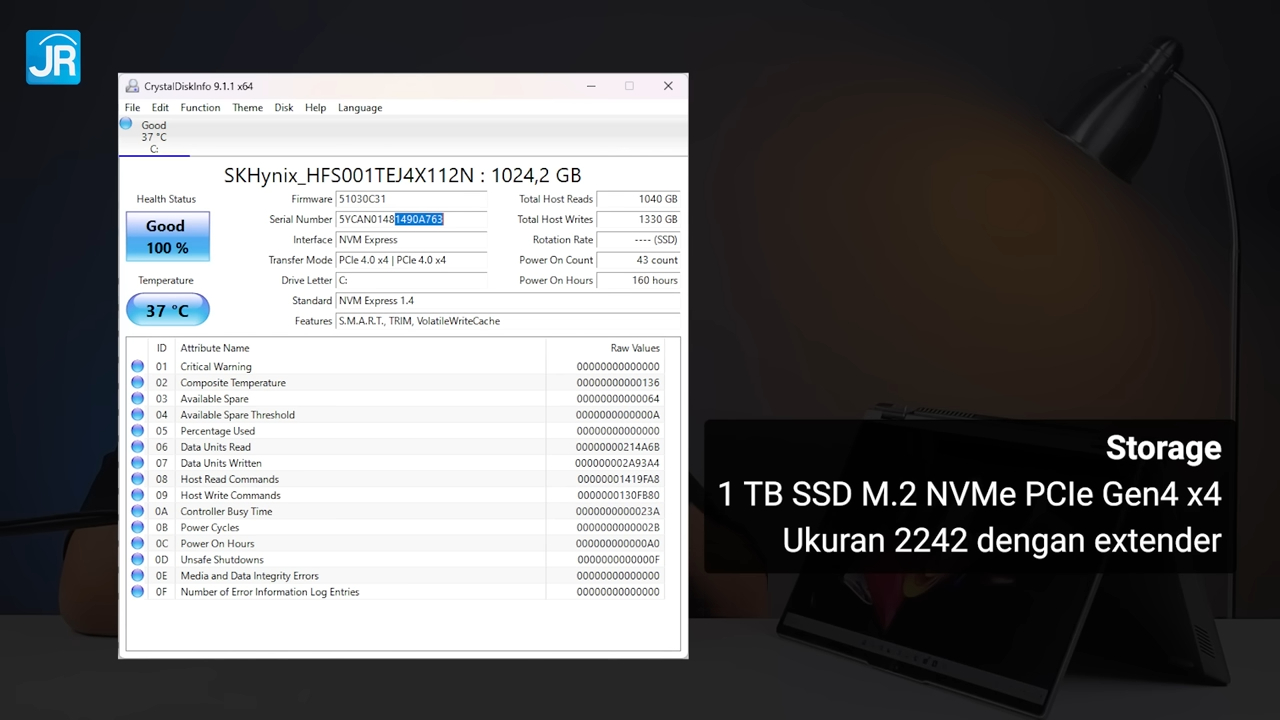This screenshot has width=1280, height=720.
Task: Open the Function menu
Action: 200,107
